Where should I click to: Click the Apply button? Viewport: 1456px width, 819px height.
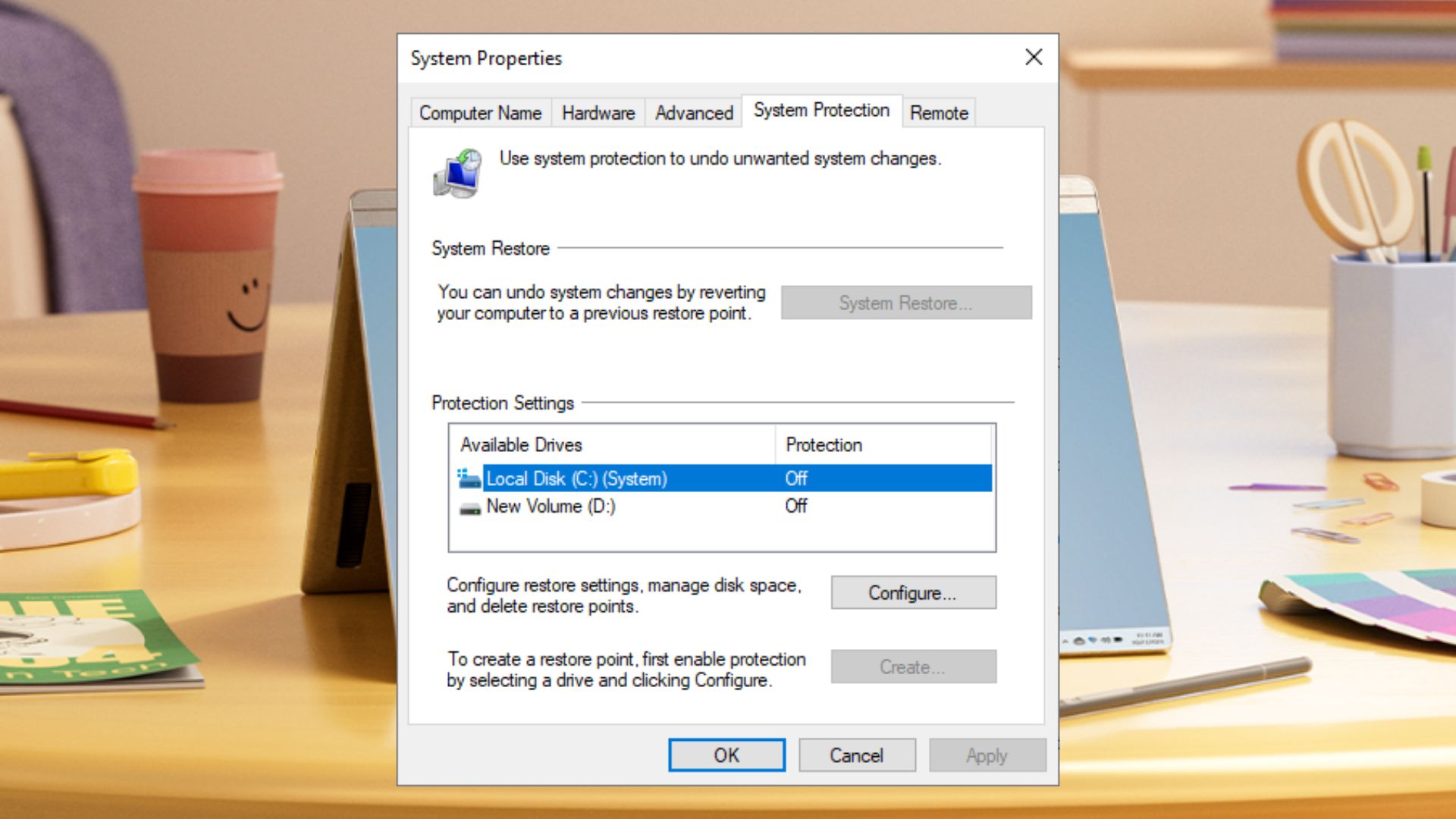coord(987,755)
